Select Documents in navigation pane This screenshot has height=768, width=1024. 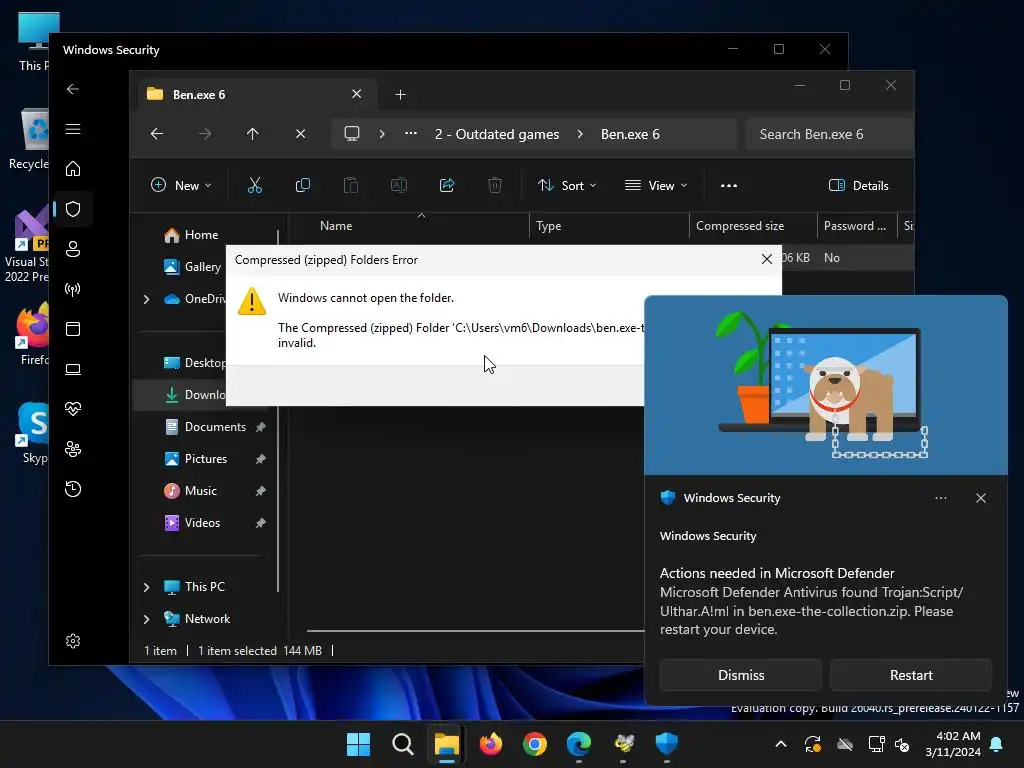pos(215,427)
